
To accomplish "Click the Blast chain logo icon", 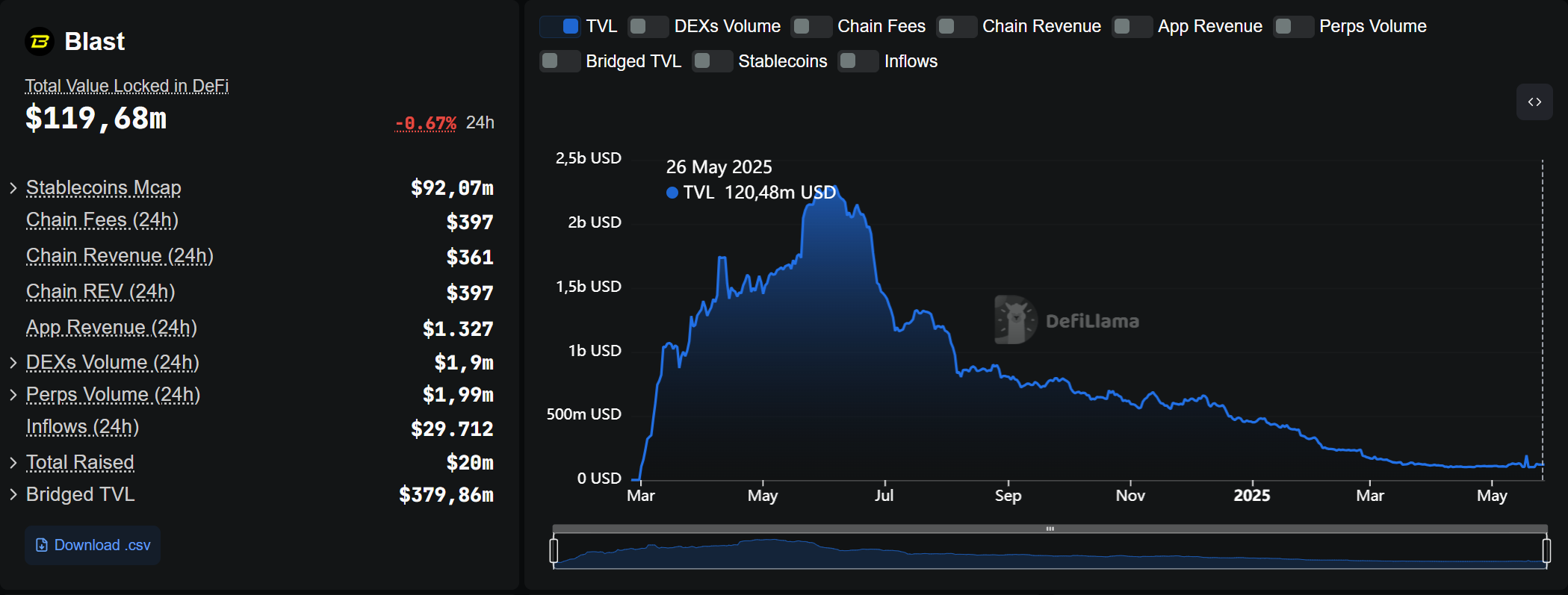I will 40,41.
